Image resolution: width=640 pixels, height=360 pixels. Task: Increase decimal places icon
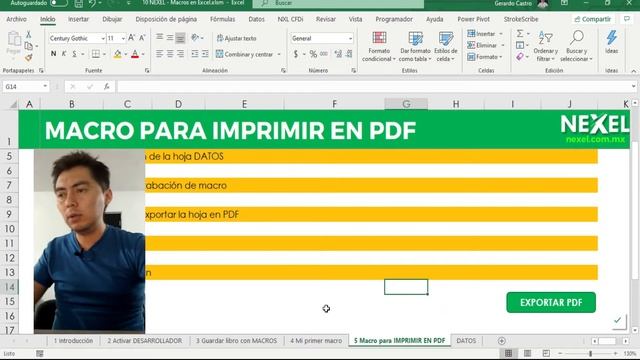click(338, 54)
